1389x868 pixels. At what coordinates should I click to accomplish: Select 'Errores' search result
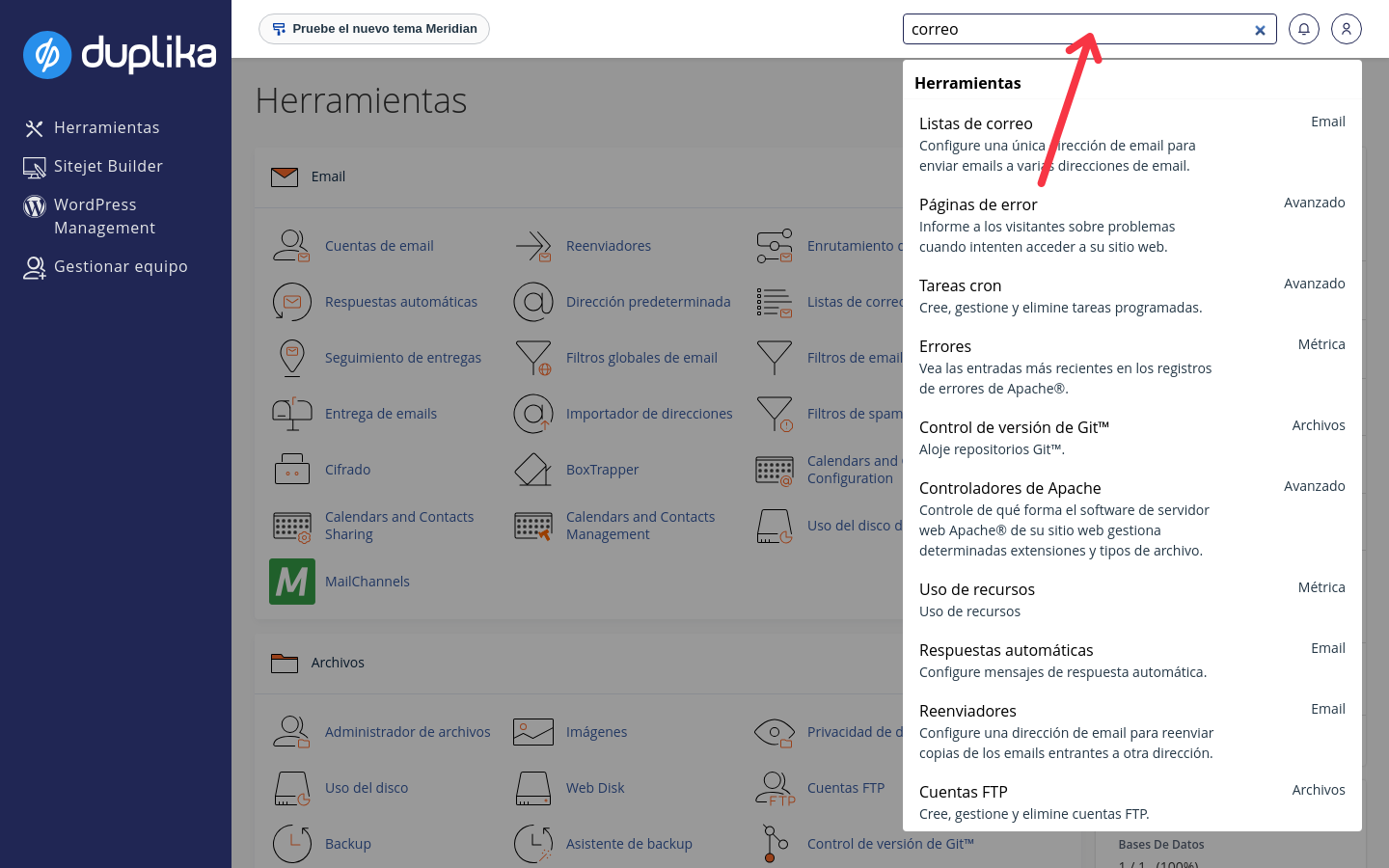pyautogui.click(x=1132, y=366)
